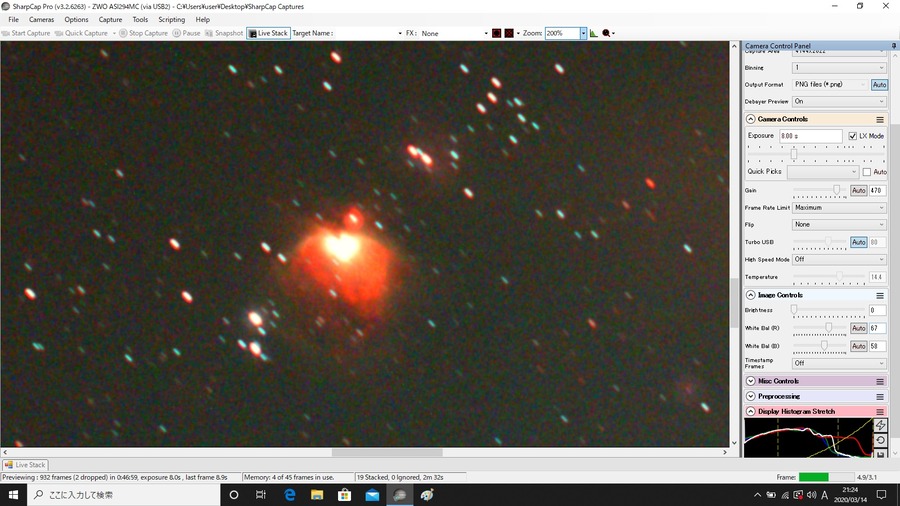This screenshot has width=900, height=506.
Task: Toggle the Live Stack toolbar button
Action: click(x=268, y=33)
